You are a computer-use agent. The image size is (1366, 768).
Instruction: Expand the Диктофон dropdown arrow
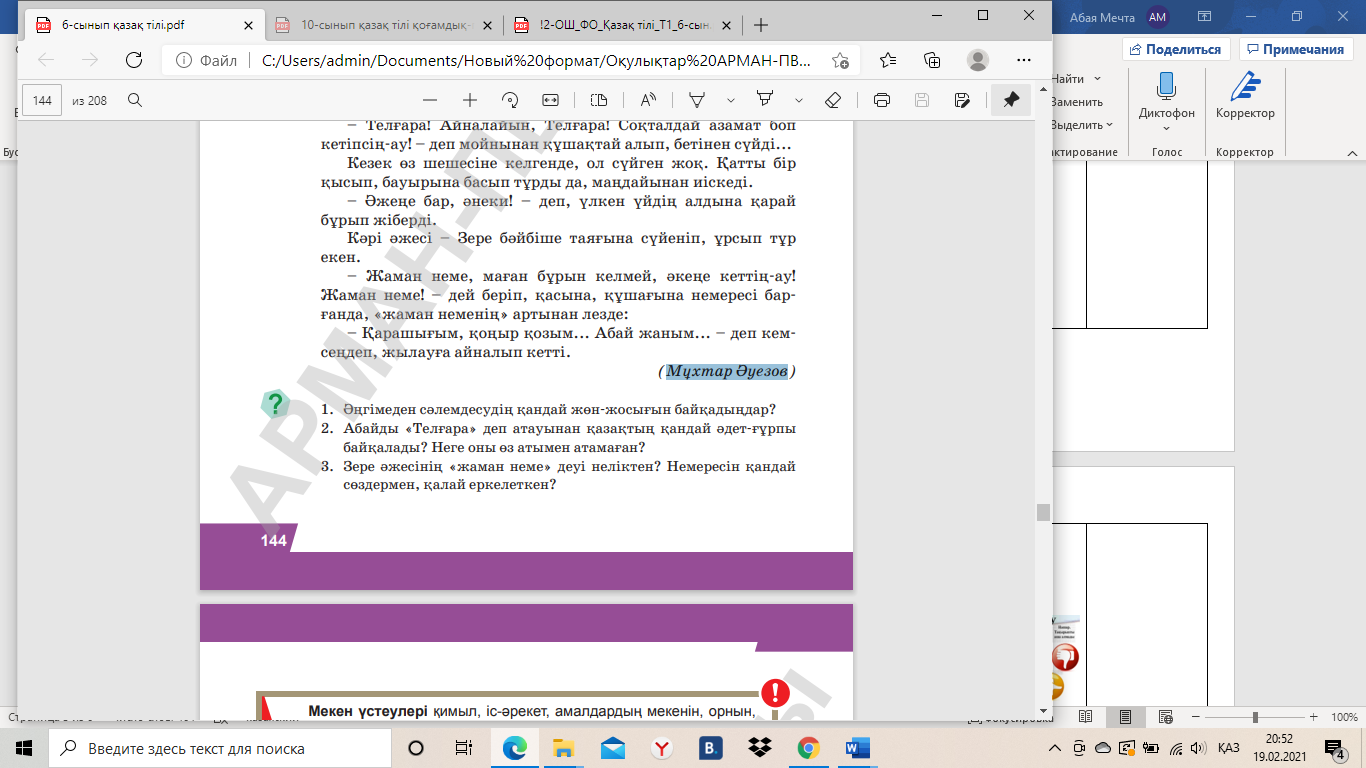(x=1166, y=128)
